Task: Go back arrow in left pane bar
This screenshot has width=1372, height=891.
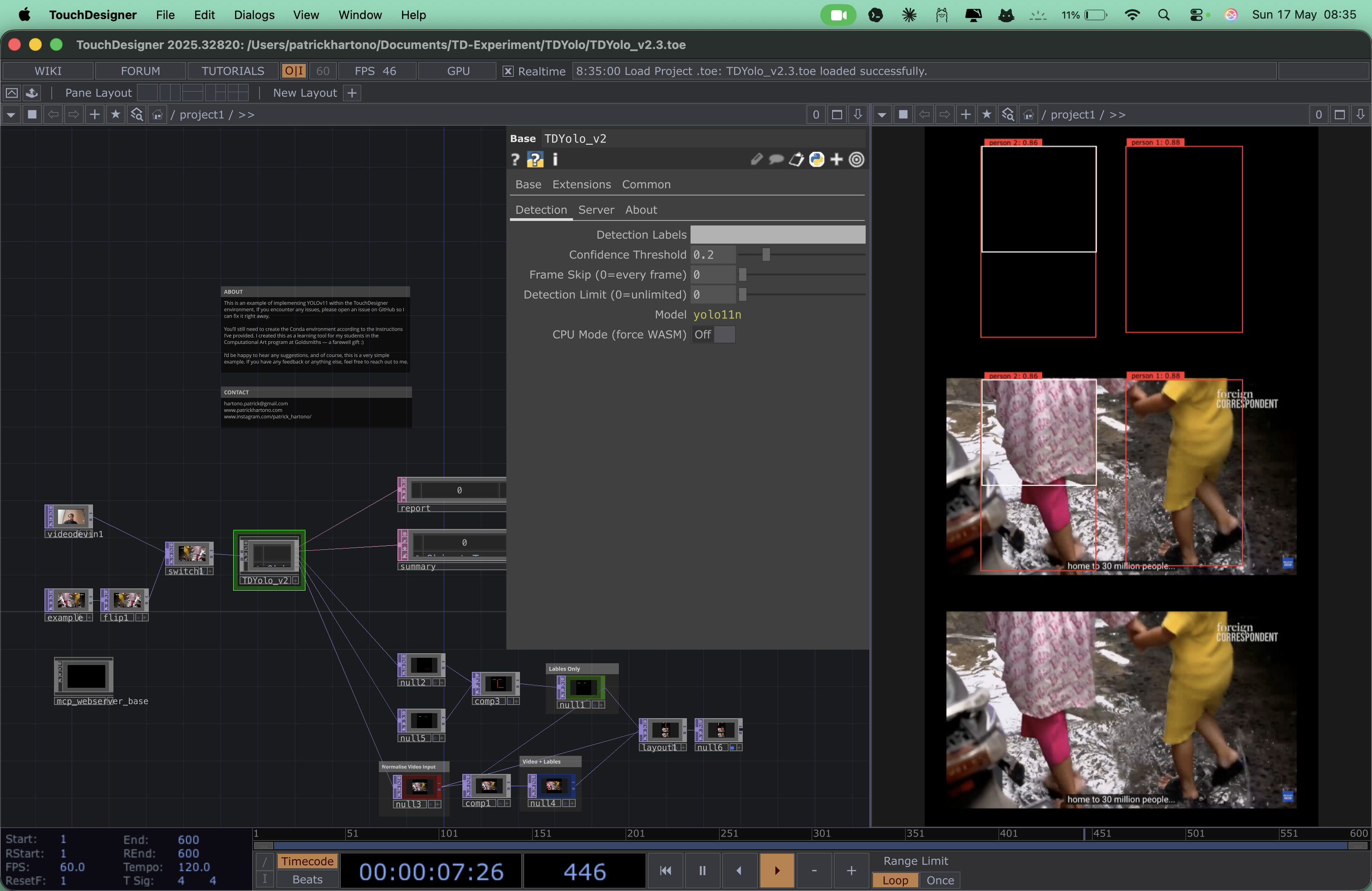Action: [53, 115]
